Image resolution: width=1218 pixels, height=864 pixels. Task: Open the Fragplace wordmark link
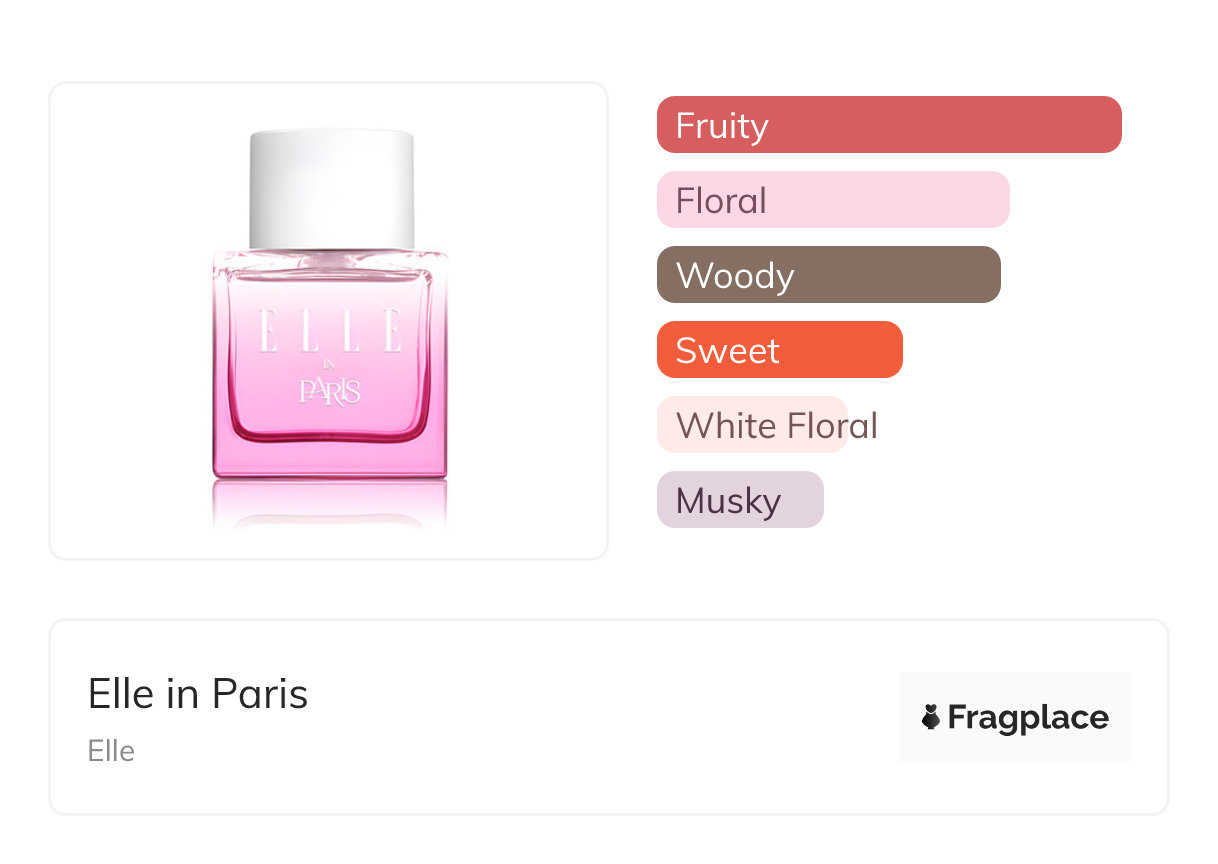pos(1028,717)
